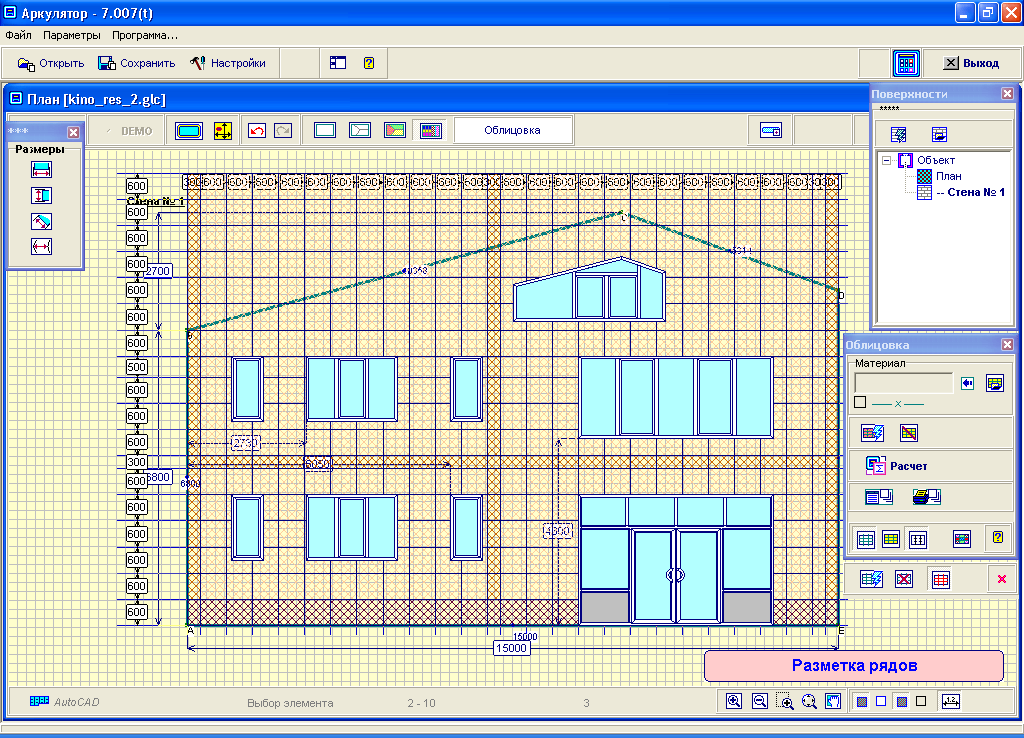Toggle the second hatched fill square button
The height and width of the screenshot is (738, 1024).
coord(902,701)
